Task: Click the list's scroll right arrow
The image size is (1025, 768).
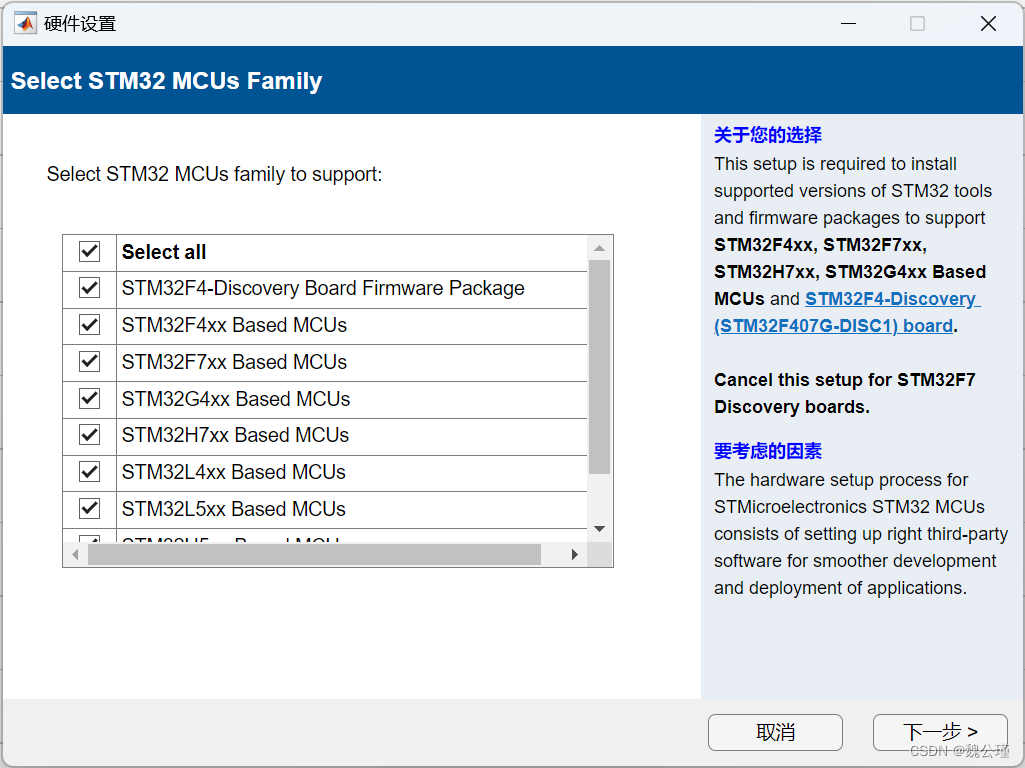Action: pyautogui.click(x=575, y=555)
